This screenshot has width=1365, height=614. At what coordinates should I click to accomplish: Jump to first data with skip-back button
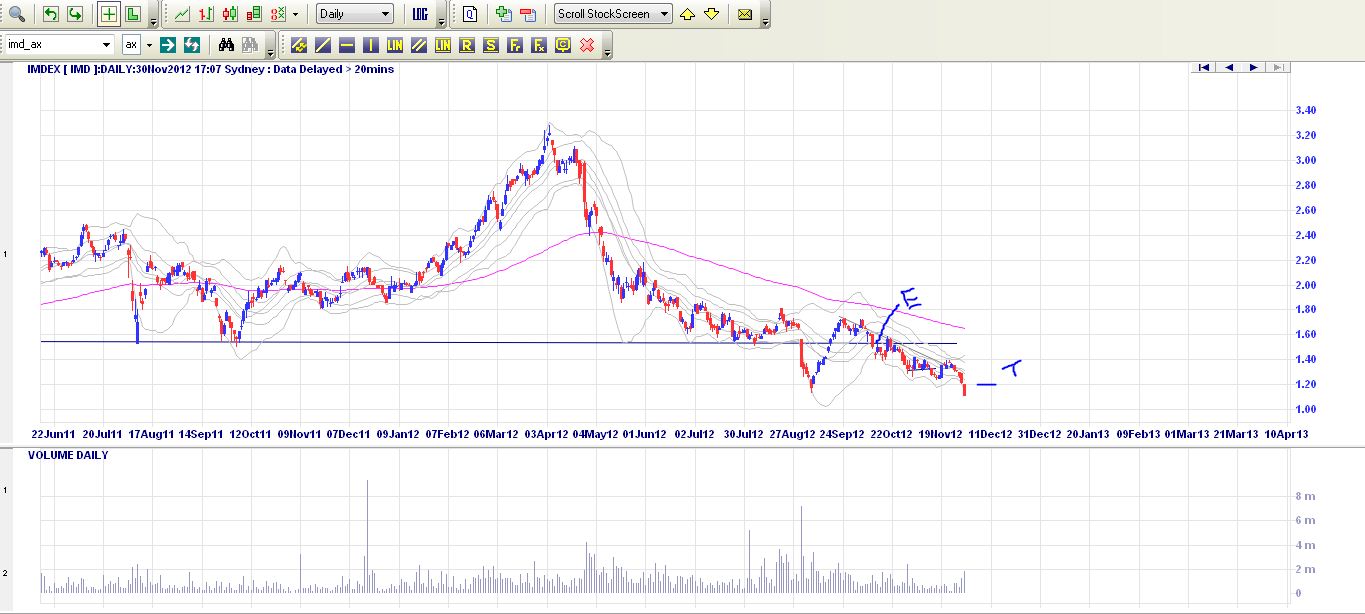[1204, 67]
